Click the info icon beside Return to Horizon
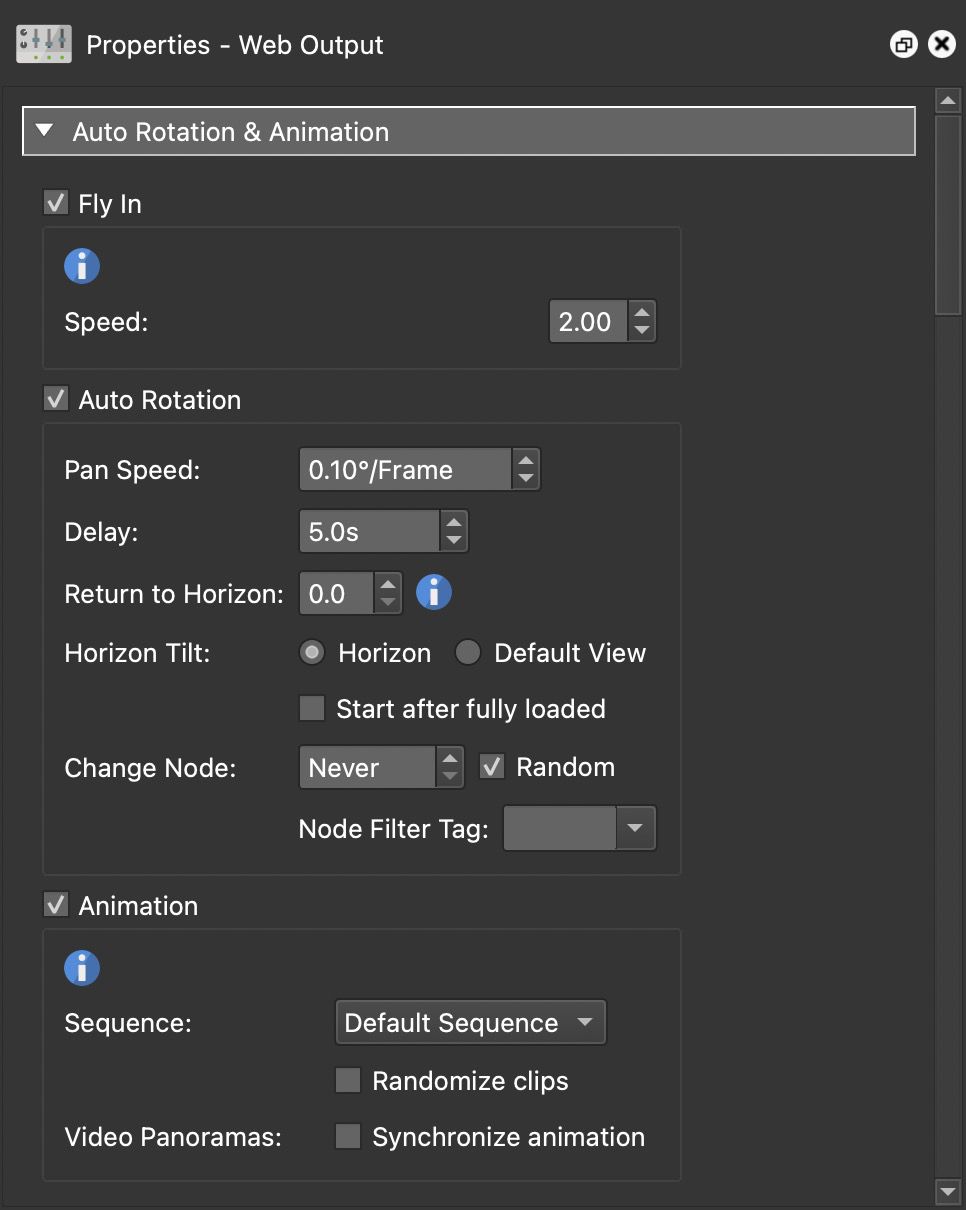 tap(433, 592)
